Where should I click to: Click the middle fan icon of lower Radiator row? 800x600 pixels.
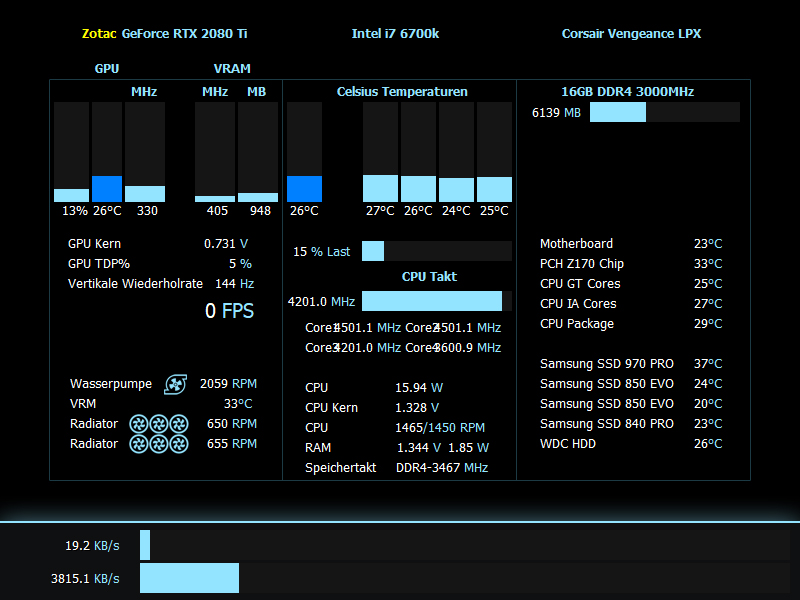pos(159,444)
